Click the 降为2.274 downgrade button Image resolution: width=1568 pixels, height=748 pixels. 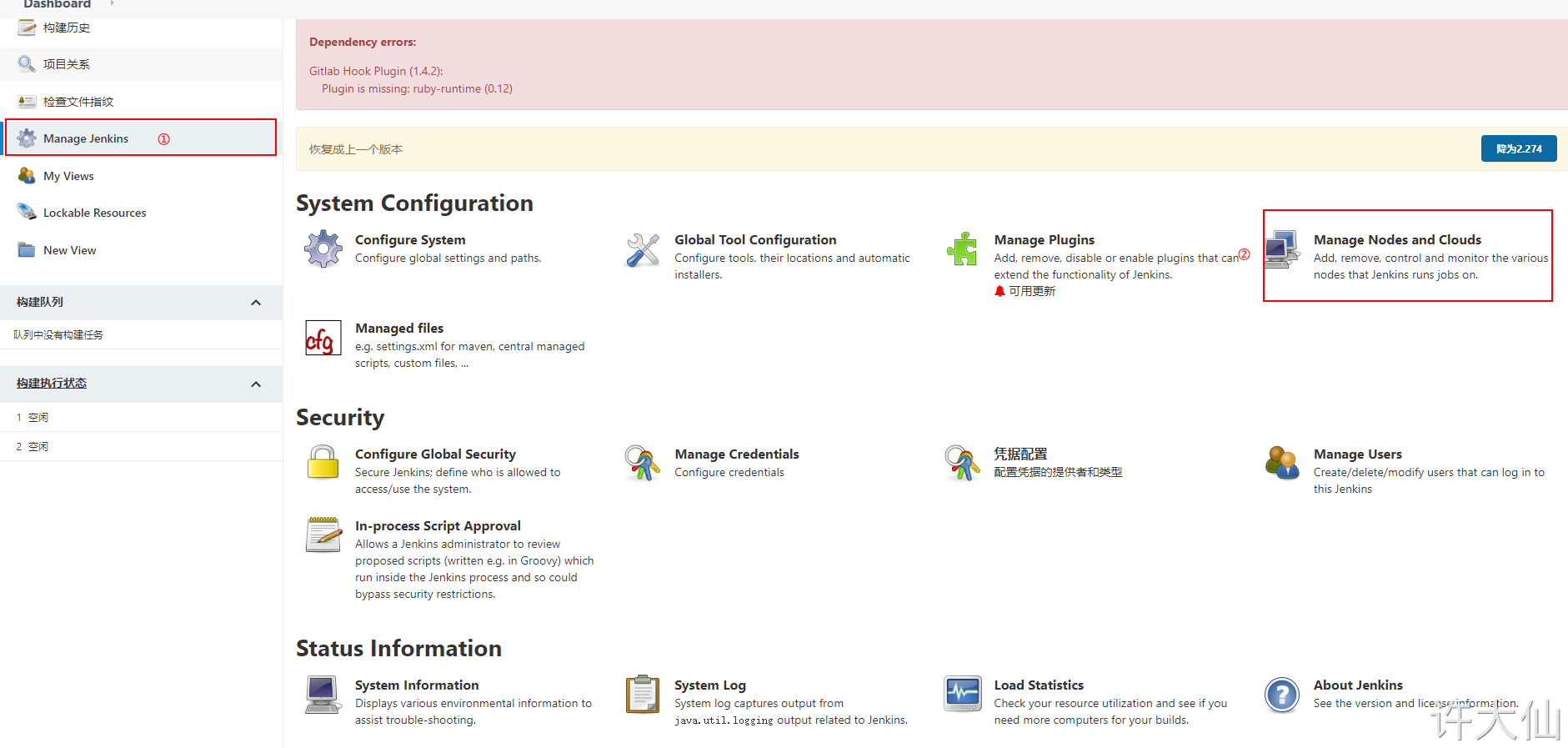click(x=1519, y=148)
